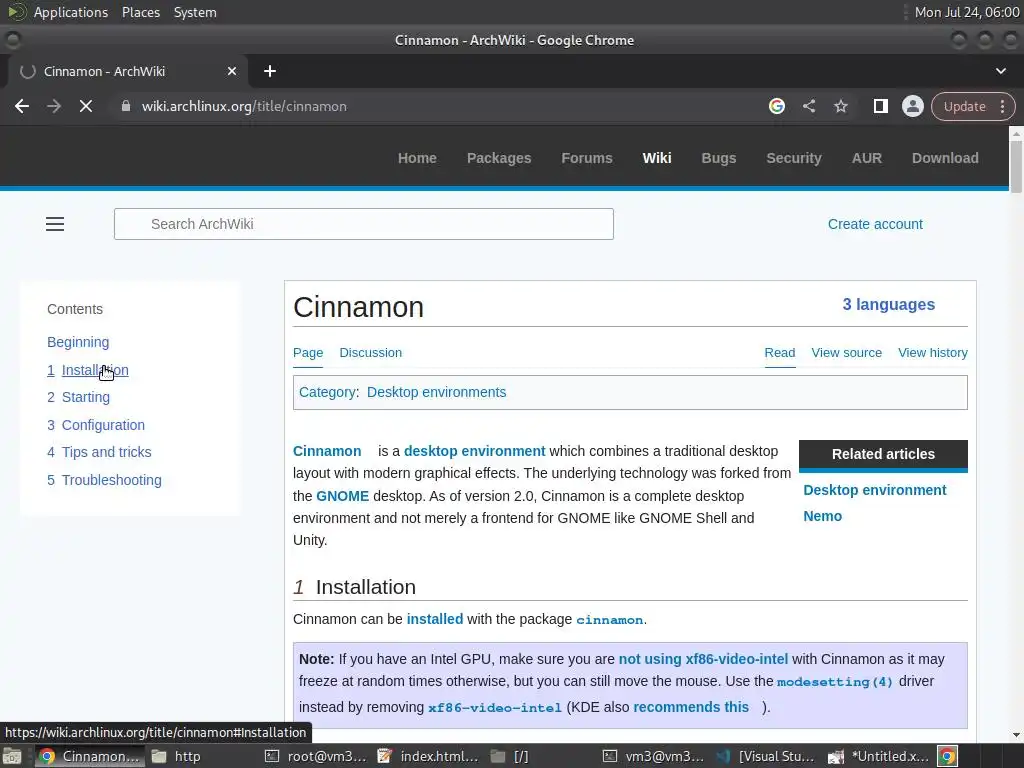Open the Home link in Arch navigation
The height and width of the screenshot is (768, 1024).
[x=417, y=158]
